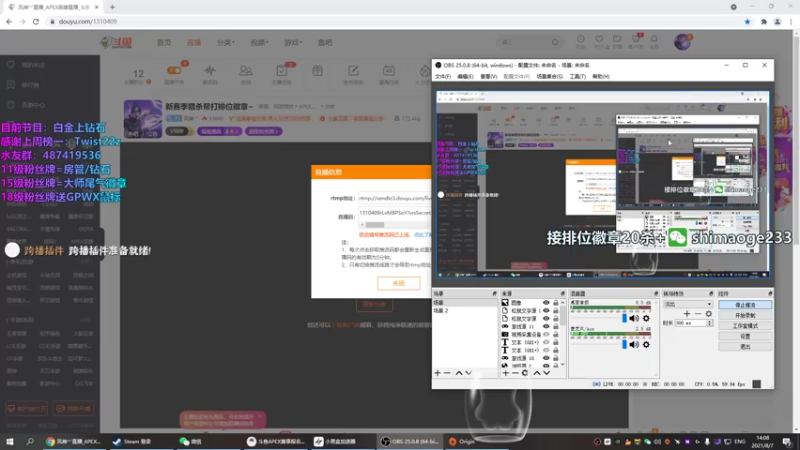Open the OBS View menu

point(489,77)
